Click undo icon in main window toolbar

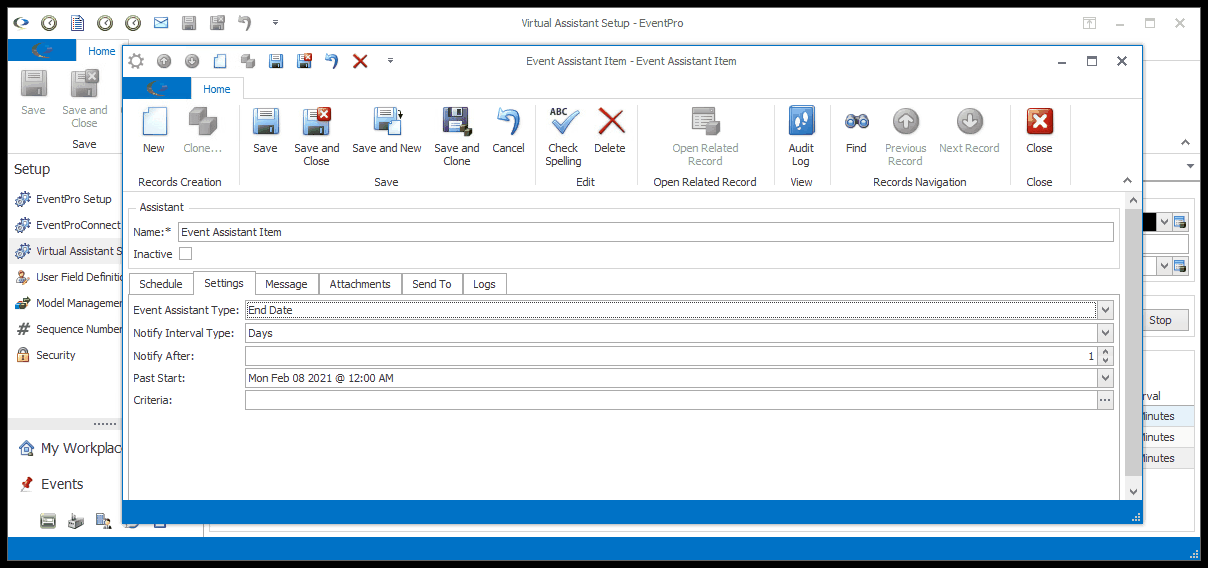(244, 22)
